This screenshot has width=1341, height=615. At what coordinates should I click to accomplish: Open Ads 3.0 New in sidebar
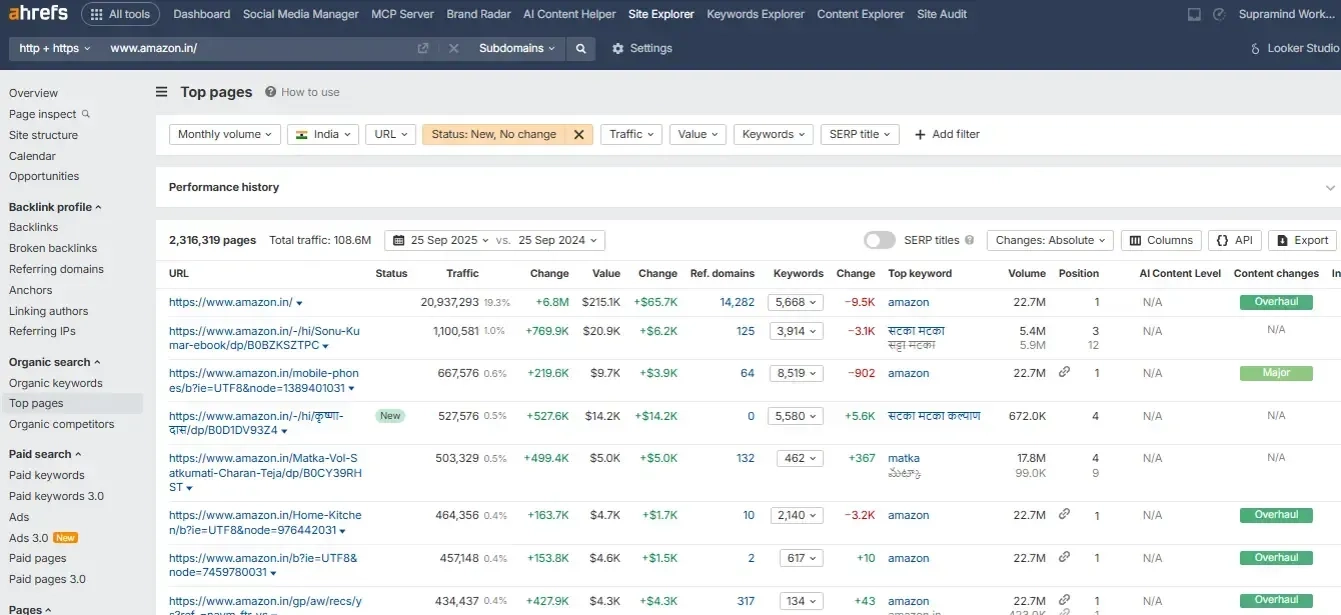coord(43,538)
